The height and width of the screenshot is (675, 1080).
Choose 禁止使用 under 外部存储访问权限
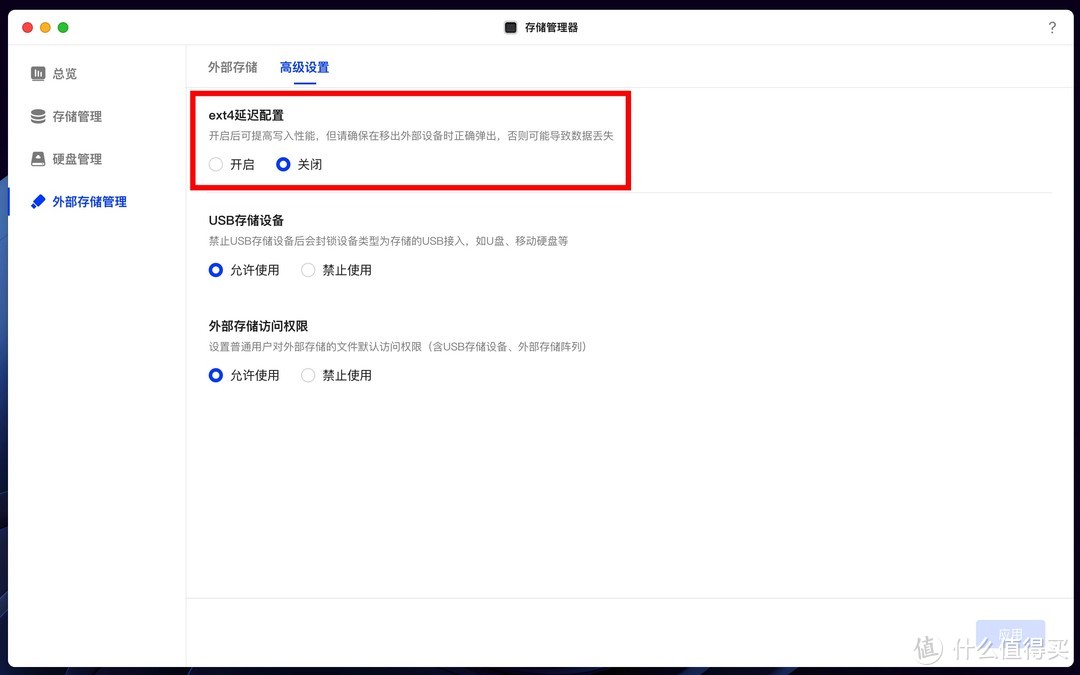(308, 375)
